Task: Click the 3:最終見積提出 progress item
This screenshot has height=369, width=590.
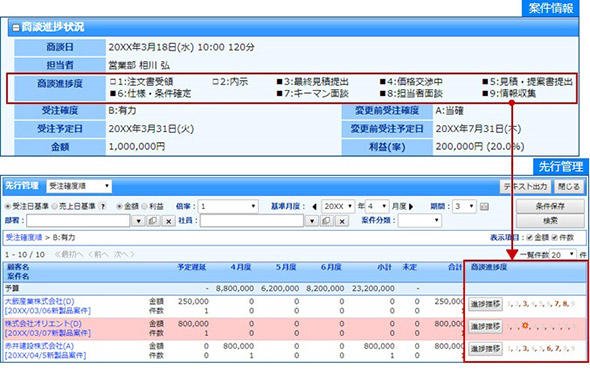Action: coord(313,82)
